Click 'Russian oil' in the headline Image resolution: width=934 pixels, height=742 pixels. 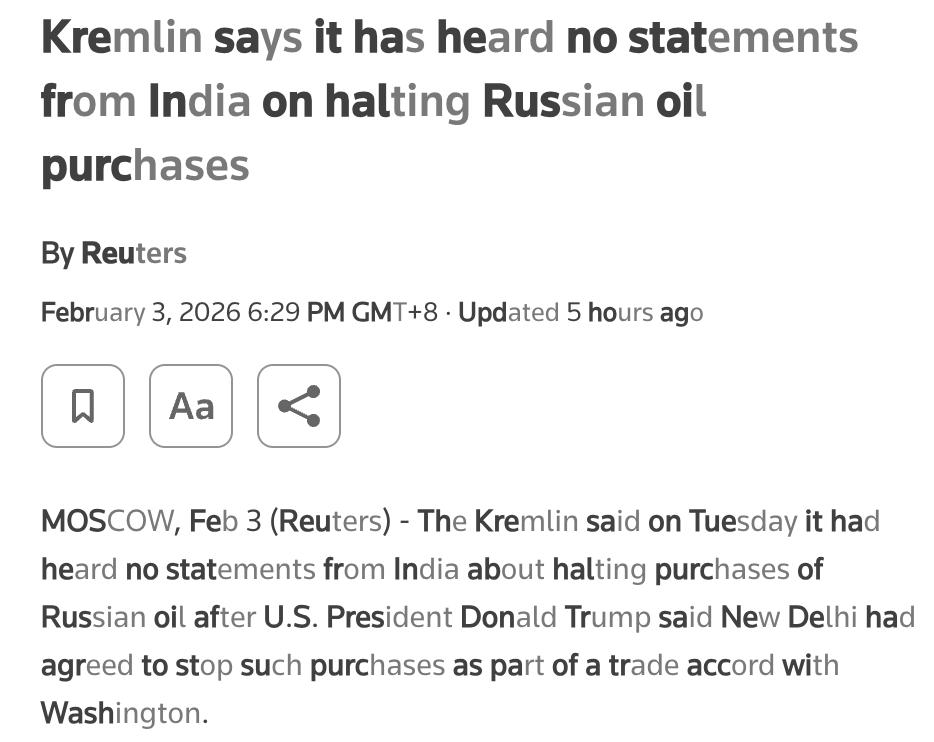[594, 101]
